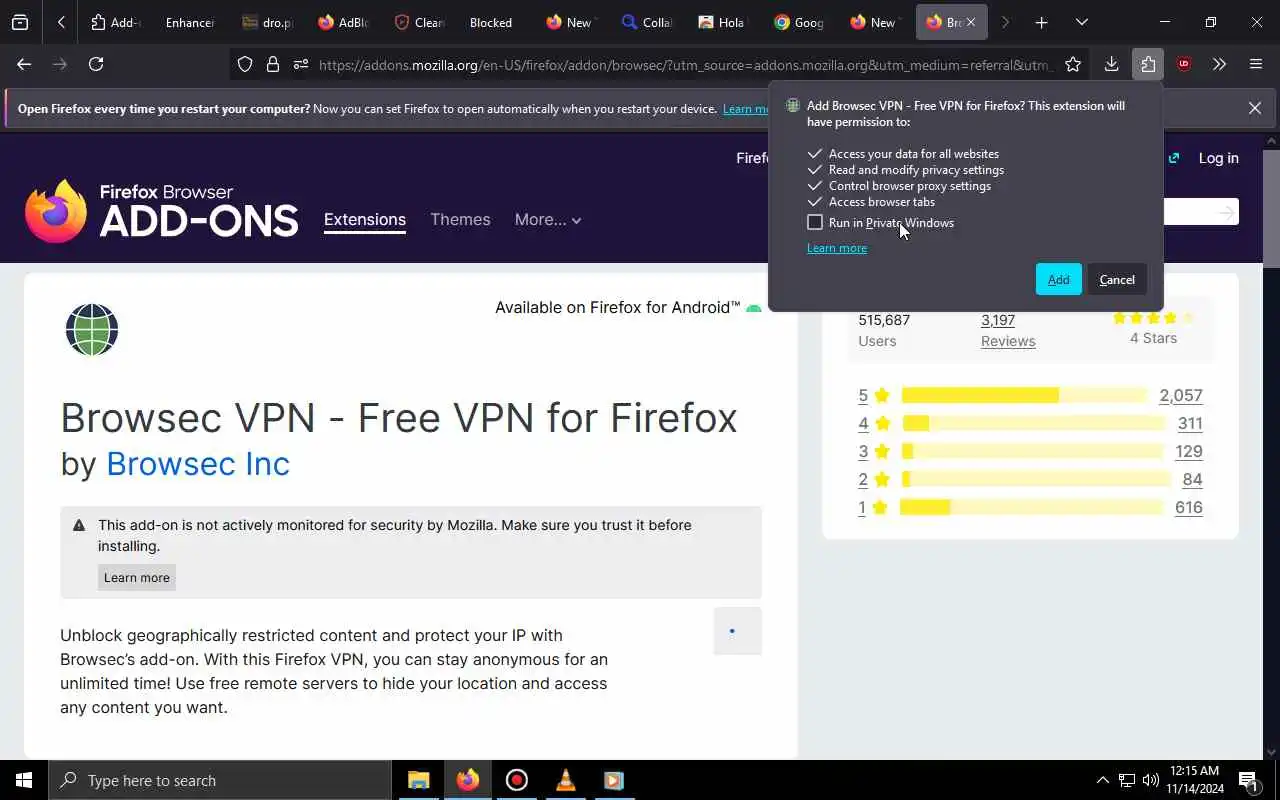Go back to previous page
This screenshot has width=1280, height=800.
point(24,64)
